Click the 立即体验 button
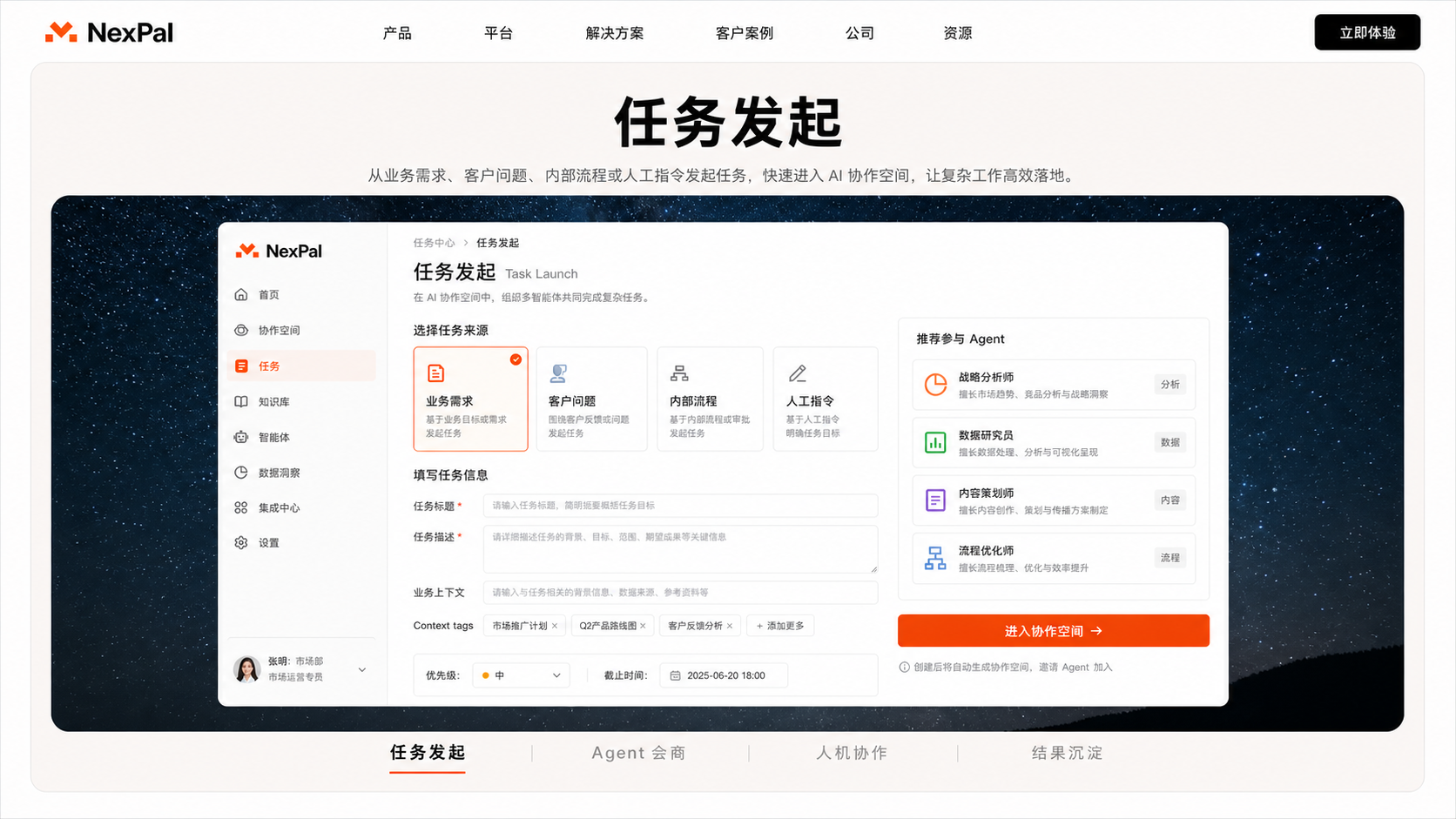This screenshot has width=1456, height=819. coord(1367,32)
